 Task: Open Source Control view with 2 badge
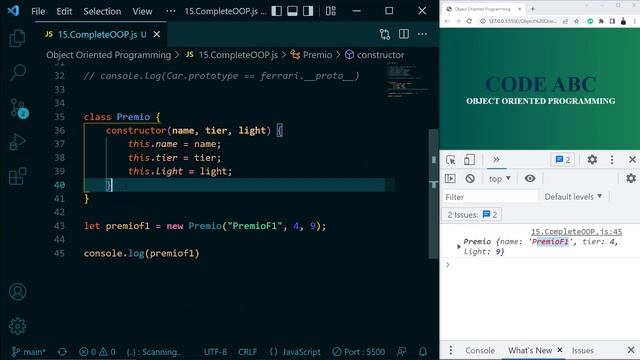pyautogui.click(x=18, y=108)
